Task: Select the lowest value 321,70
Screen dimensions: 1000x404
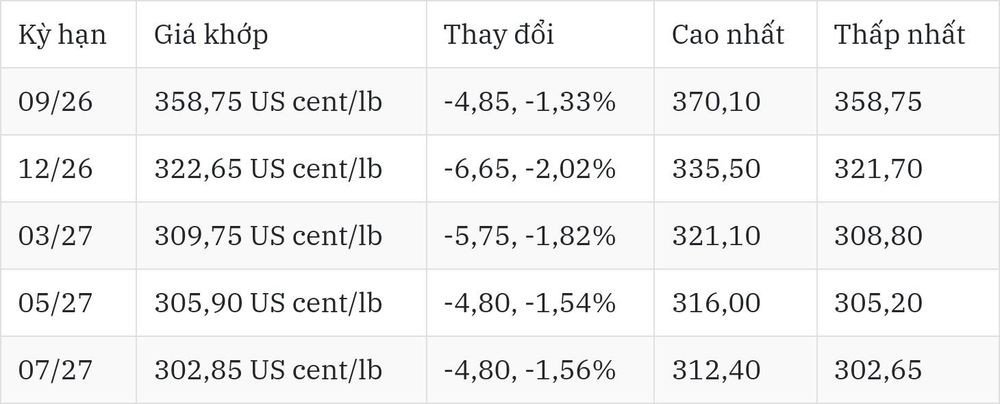Action: pos(878,168)
